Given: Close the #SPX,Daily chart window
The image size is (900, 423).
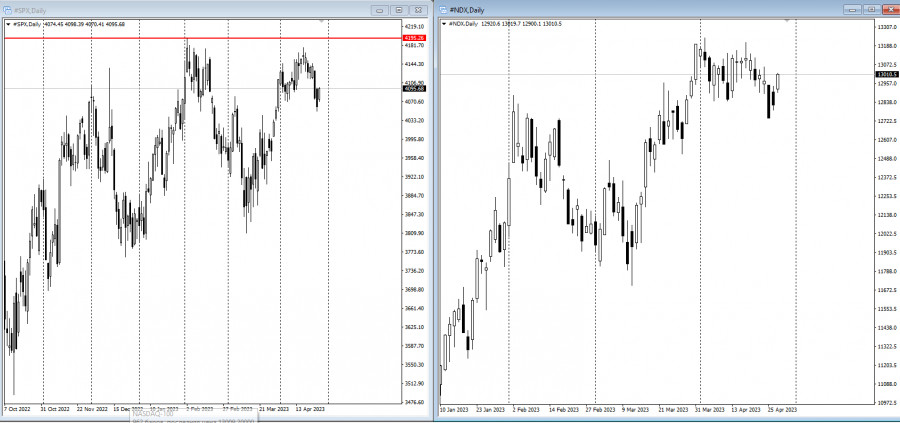Looking at the screenshot, I should [419, 10].
